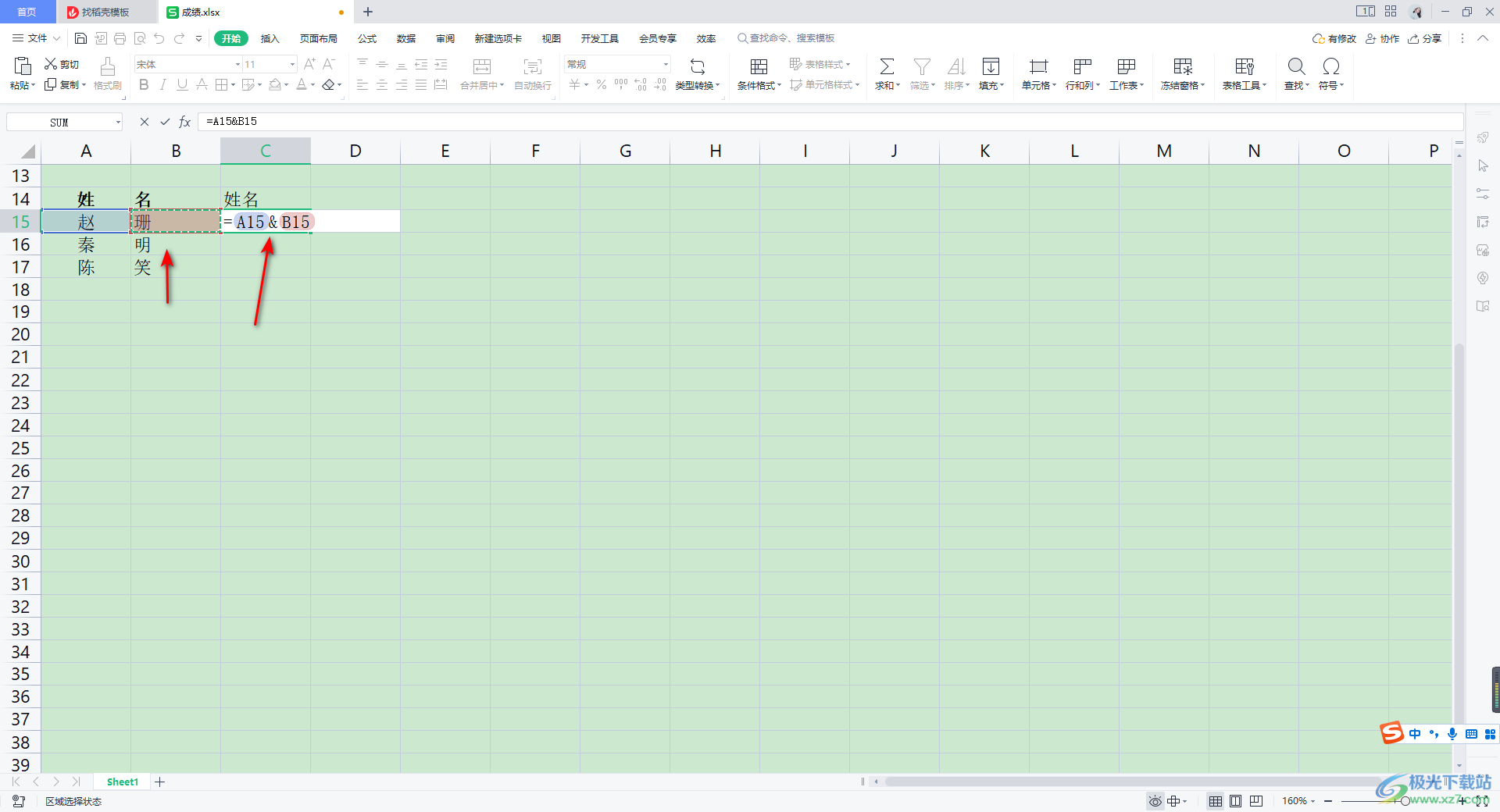Click the zoom slider handle in status bar

tap(1405, 801)
